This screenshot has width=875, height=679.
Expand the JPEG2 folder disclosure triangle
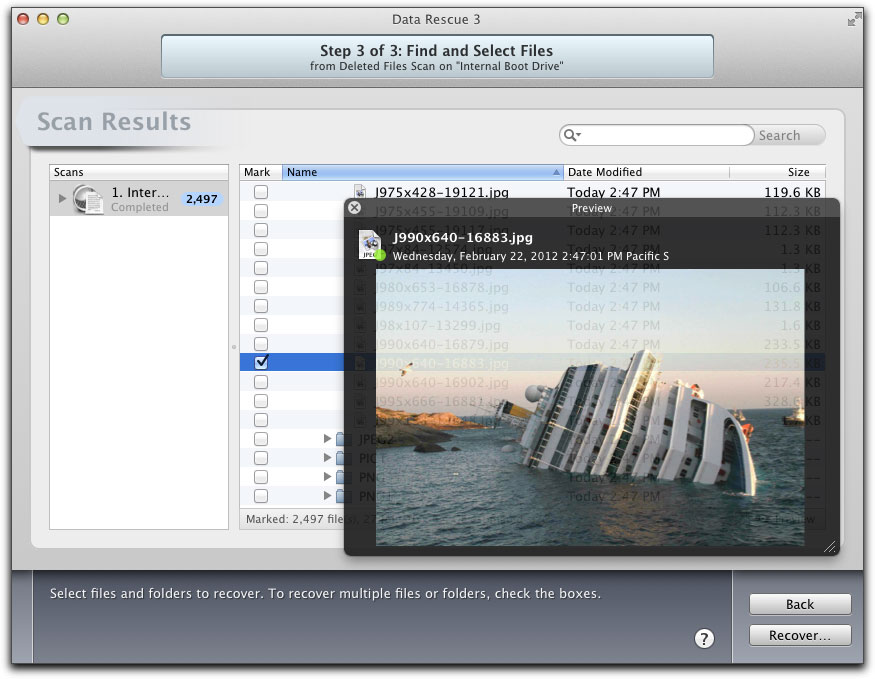327,439
